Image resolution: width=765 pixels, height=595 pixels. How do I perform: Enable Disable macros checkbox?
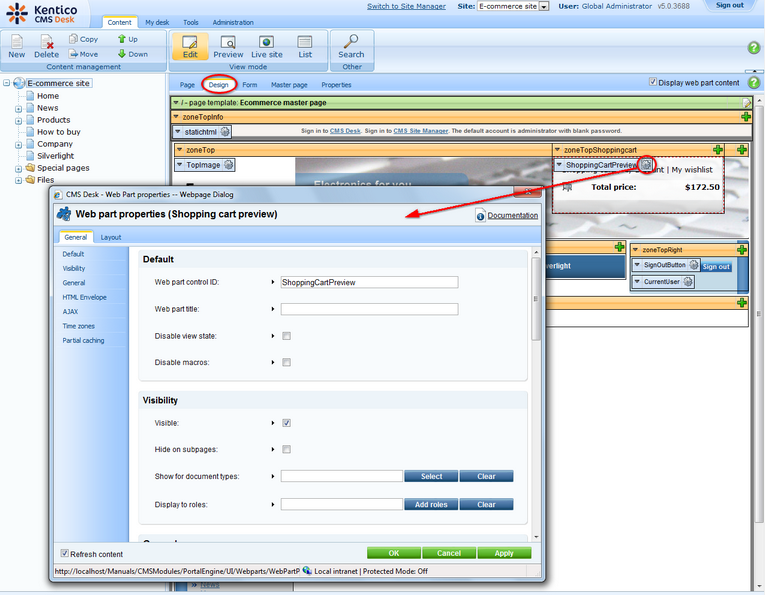pos(286,362)
